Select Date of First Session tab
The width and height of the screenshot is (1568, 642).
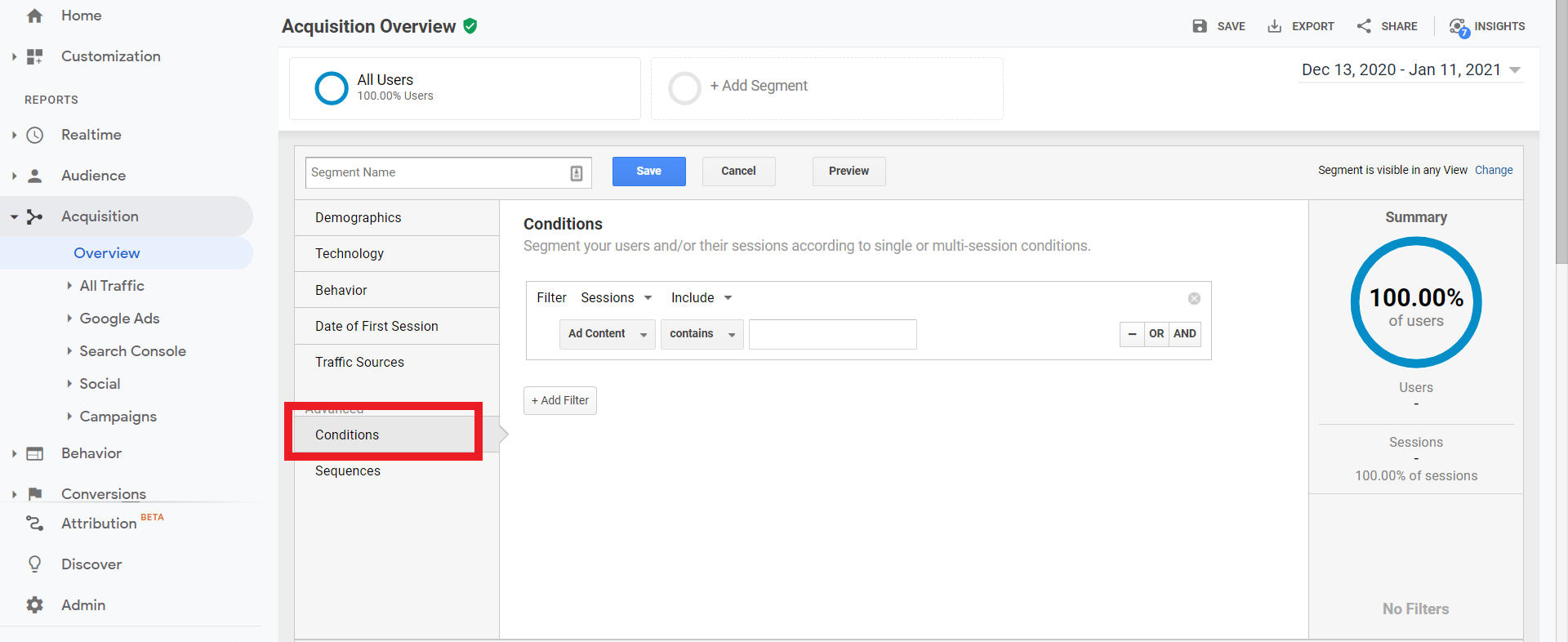397,326
